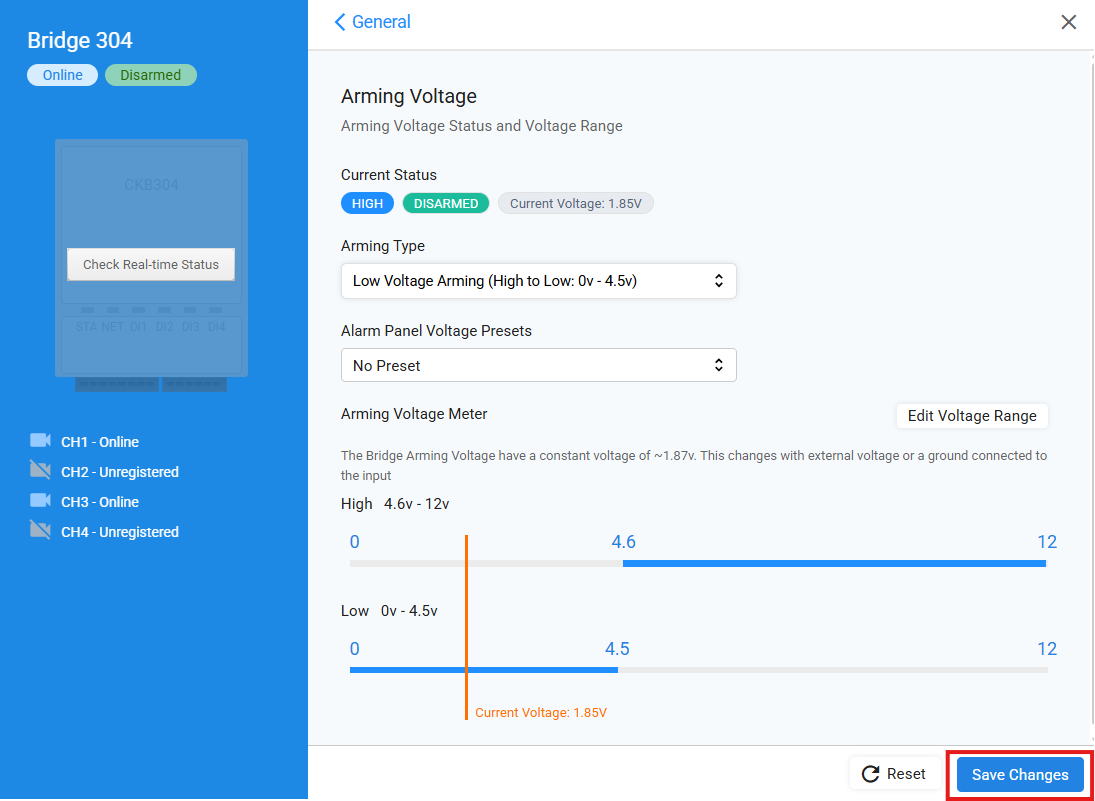This screenshot has width=1095, height=801.
Task: Click the Disarmed badge under Bridge 304
Action: pos(151,75)
